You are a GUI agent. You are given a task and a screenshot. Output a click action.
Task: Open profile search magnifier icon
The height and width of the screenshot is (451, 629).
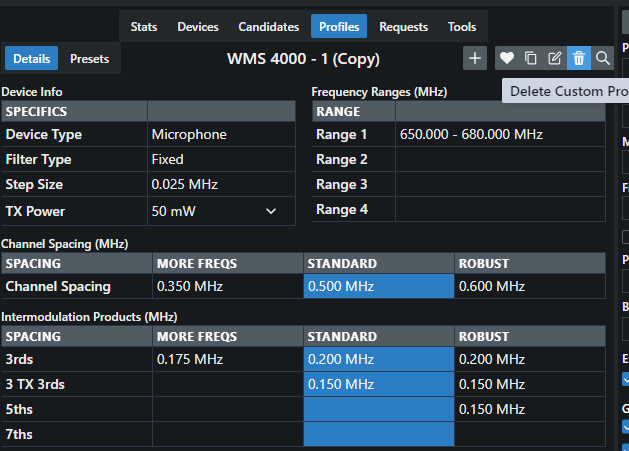pos(602,58)
